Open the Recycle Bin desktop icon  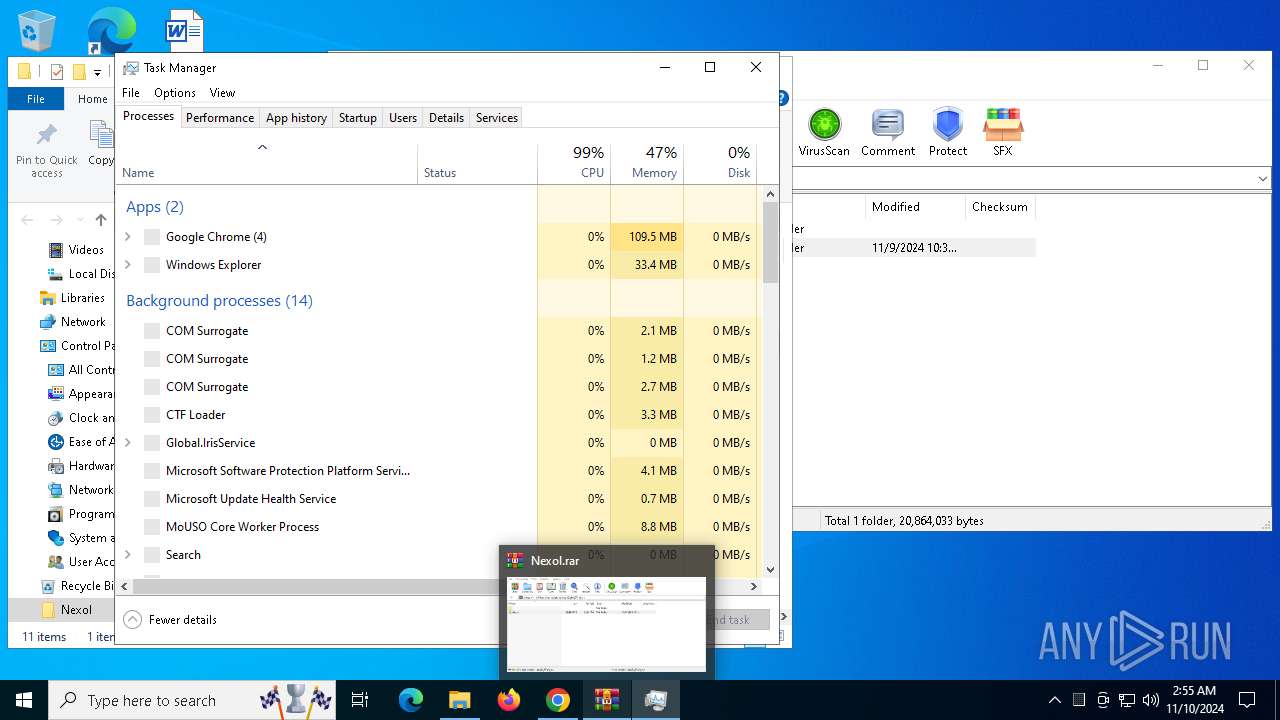tap(37, 30)
